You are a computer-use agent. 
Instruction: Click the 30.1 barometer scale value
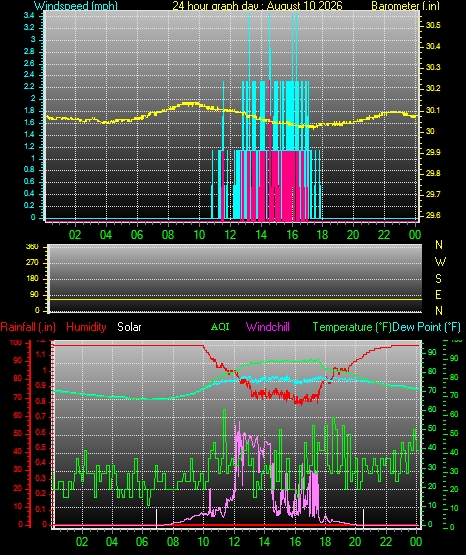click(433, 110)
